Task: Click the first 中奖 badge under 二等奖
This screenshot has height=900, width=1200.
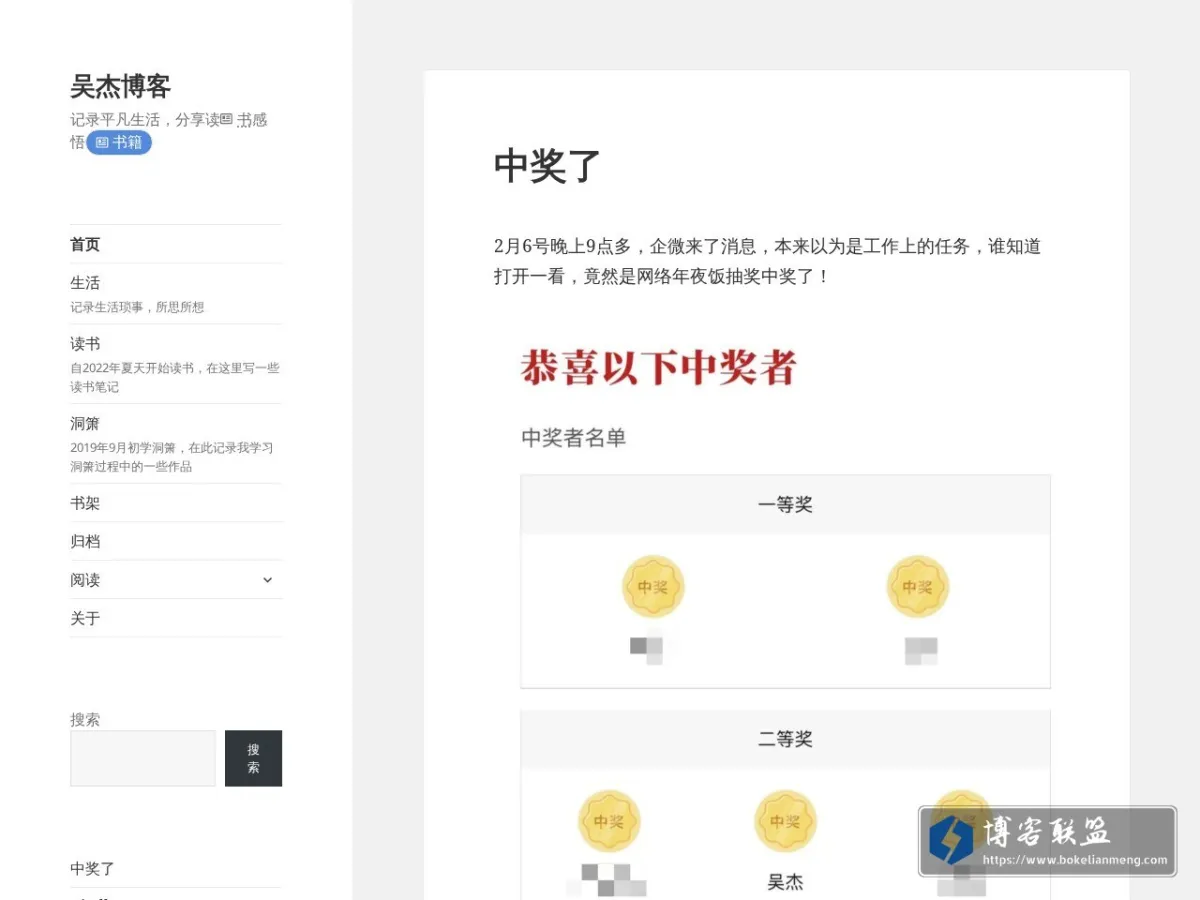Action: pos(609,821)
